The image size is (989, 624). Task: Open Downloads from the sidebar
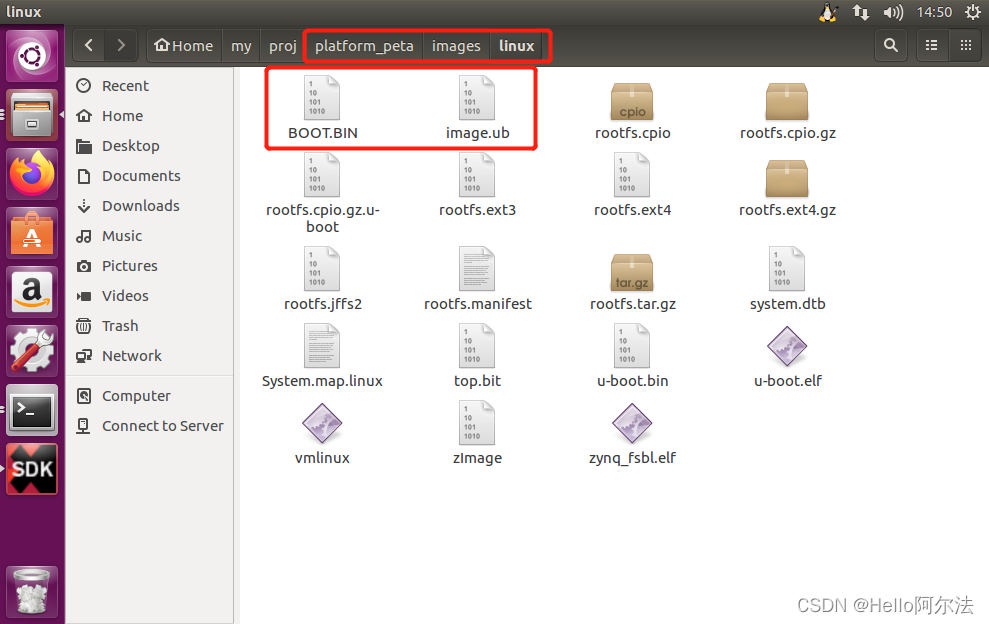coord(142,206)
